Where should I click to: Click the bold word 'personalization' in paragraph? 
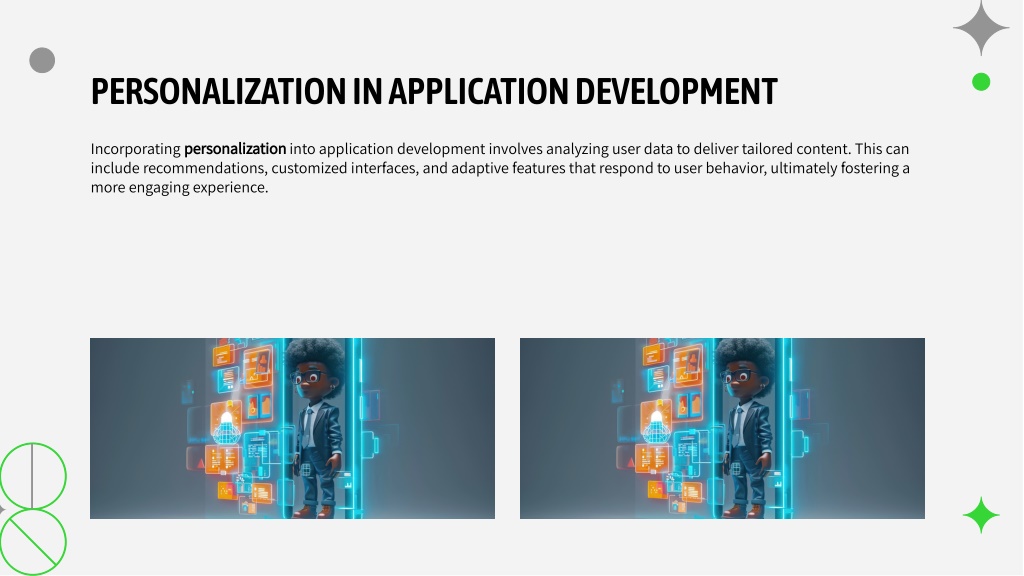click(235, 149)
